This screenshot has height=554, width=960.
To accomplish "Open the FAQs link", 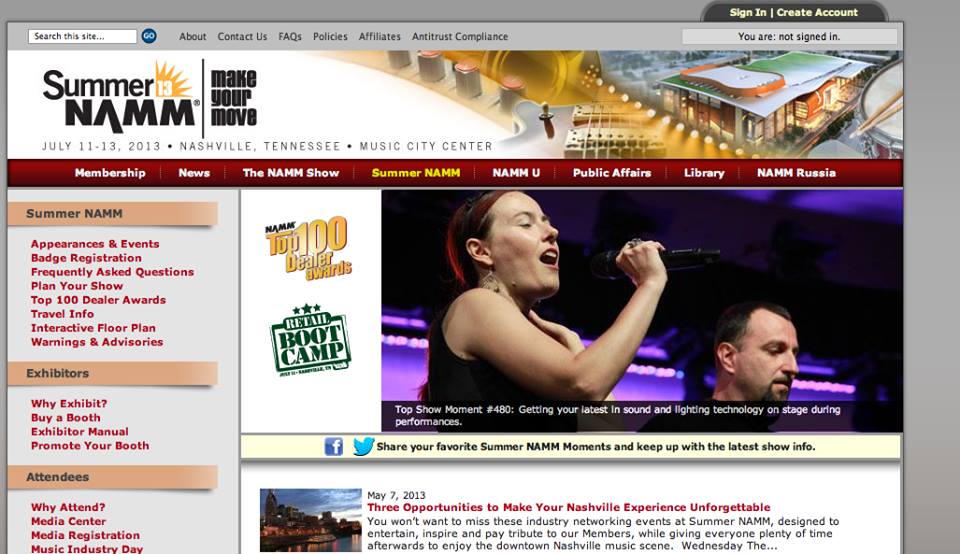I will pos(290,37).
